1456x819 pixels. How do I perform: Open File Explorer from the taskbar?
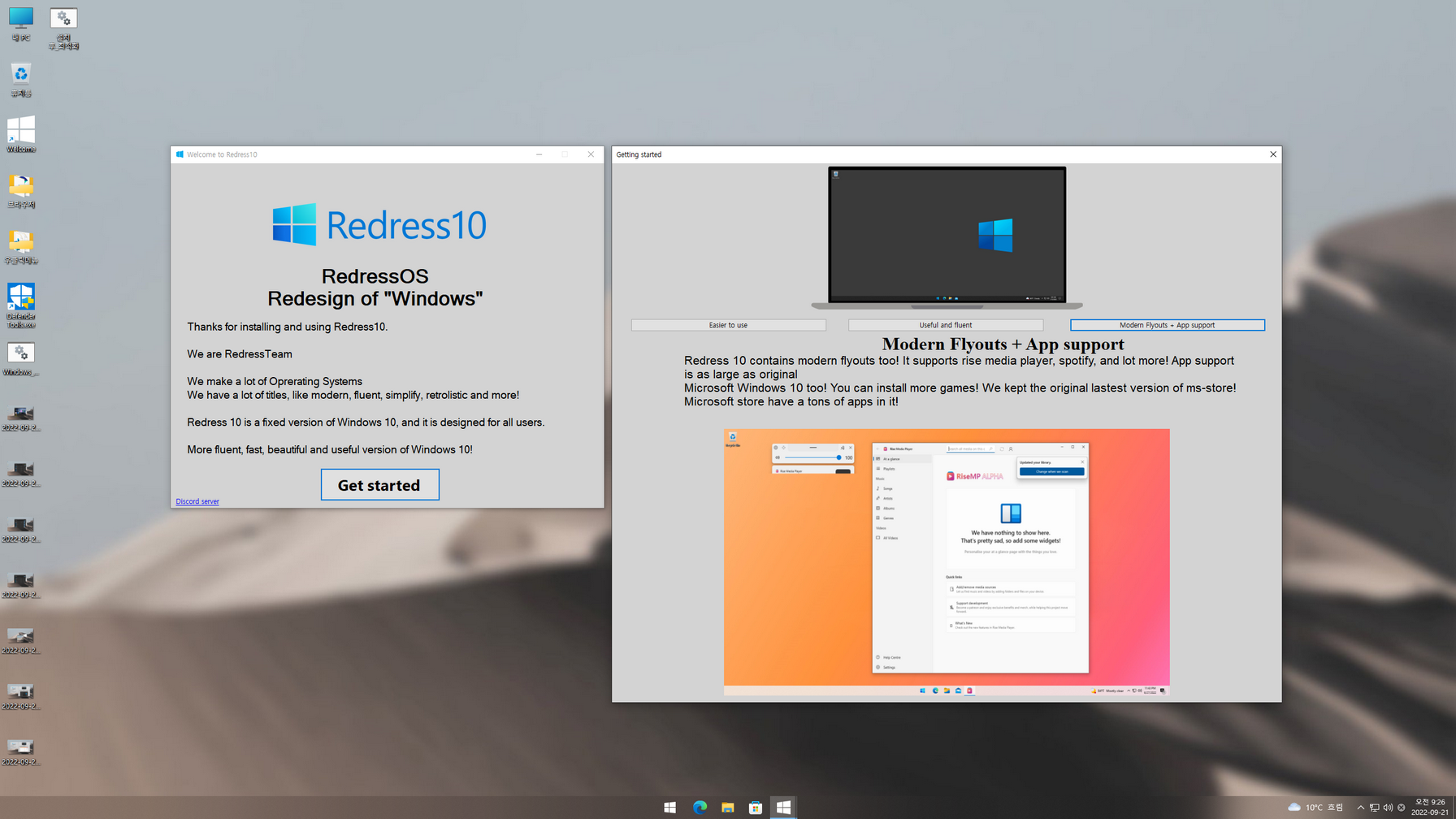click(x=727, y=807)
